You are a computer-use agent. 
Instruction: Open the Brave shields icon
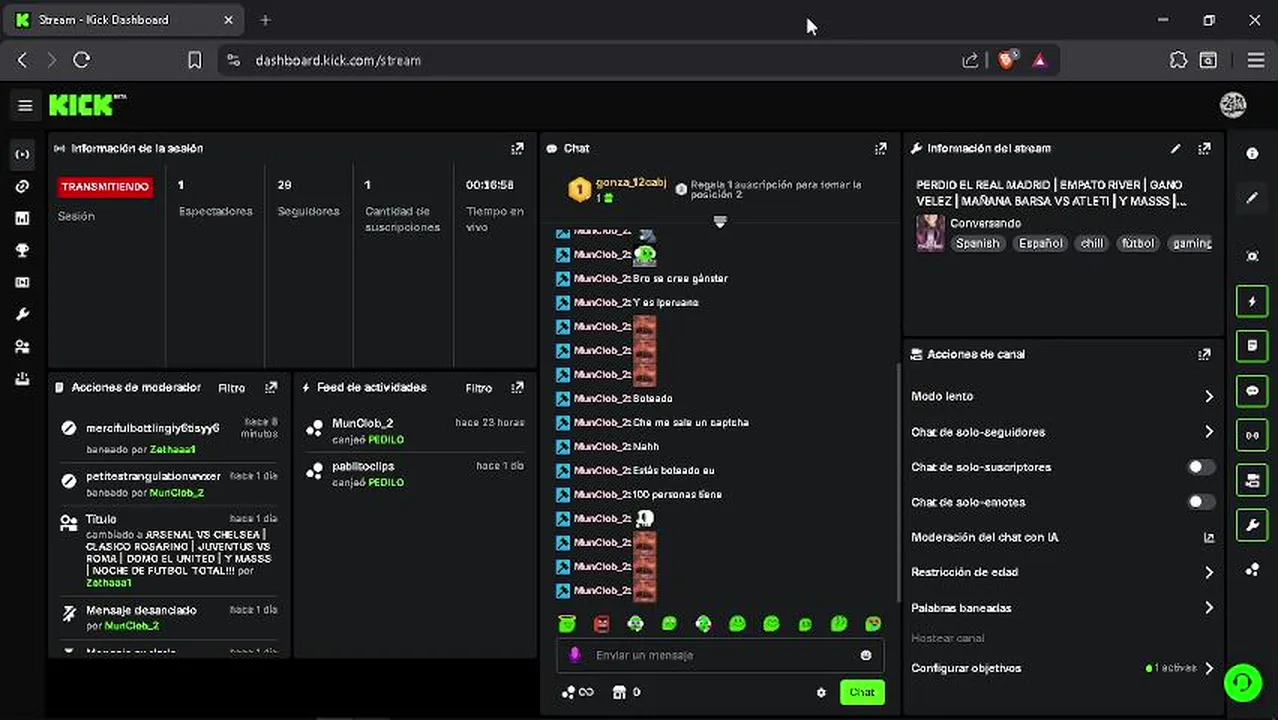pyautogui.click(x=1007, y=59)
